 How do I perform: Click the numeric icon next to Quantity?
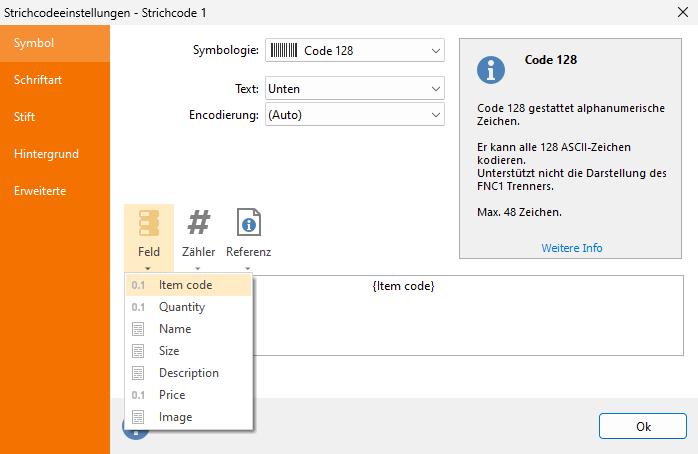[138, 307]
